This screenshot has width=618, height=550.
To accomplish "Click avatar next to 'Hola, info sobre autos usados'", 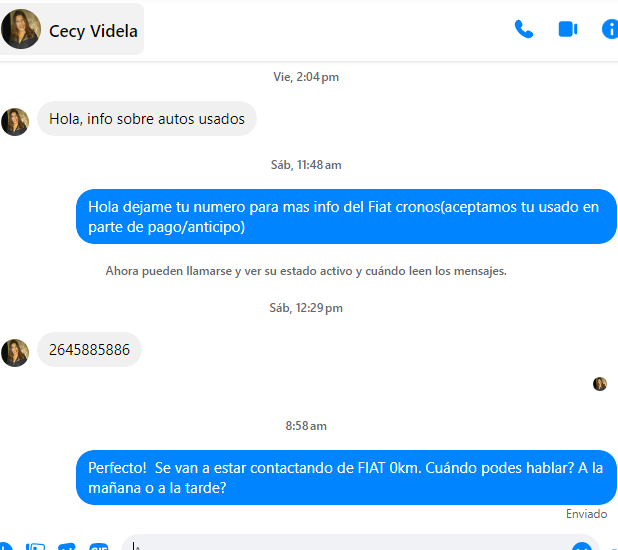I will [15, 122].
